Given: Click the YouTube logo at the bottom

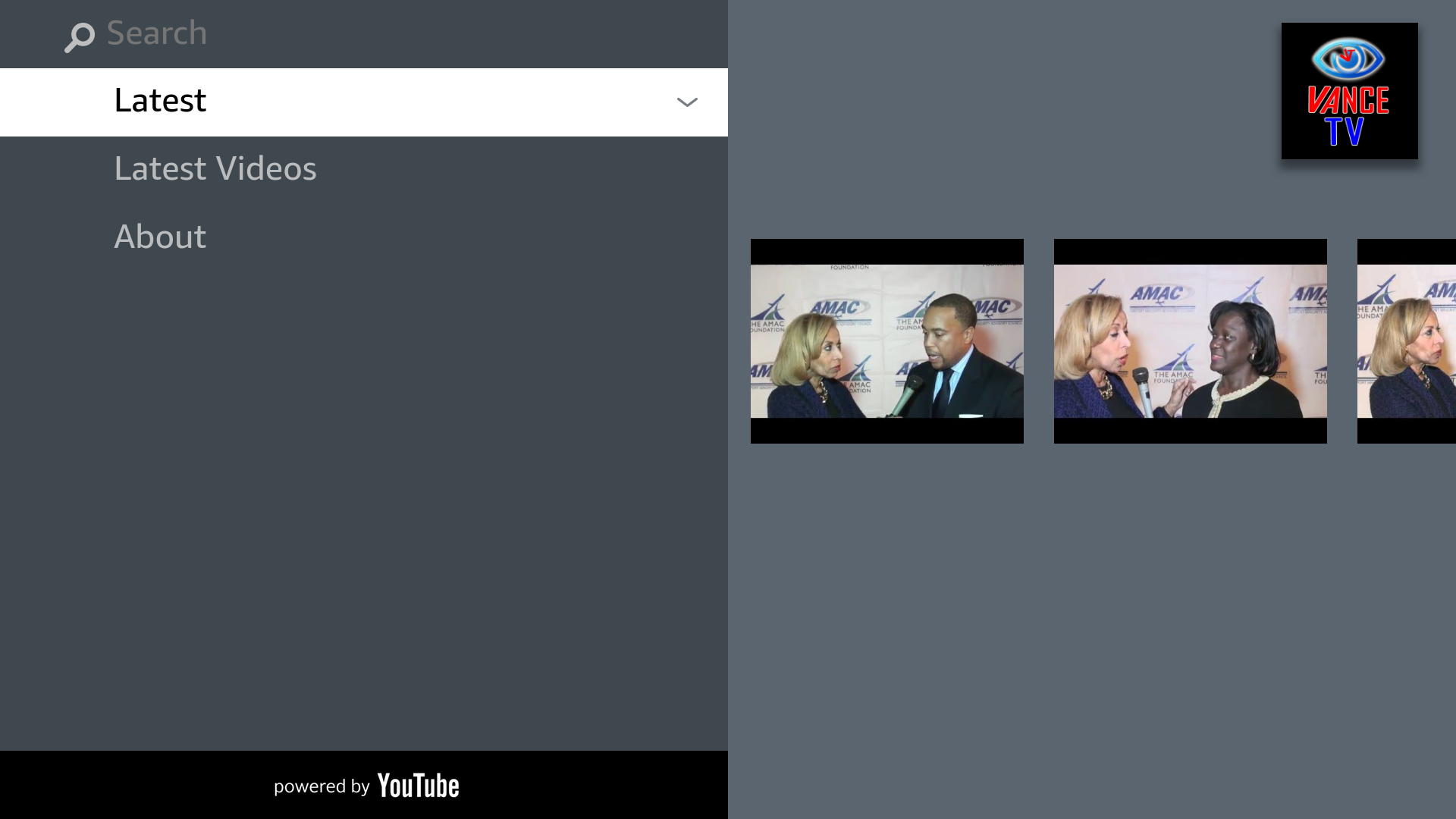Looking at the screenshot, I should (x=418, y=786).
